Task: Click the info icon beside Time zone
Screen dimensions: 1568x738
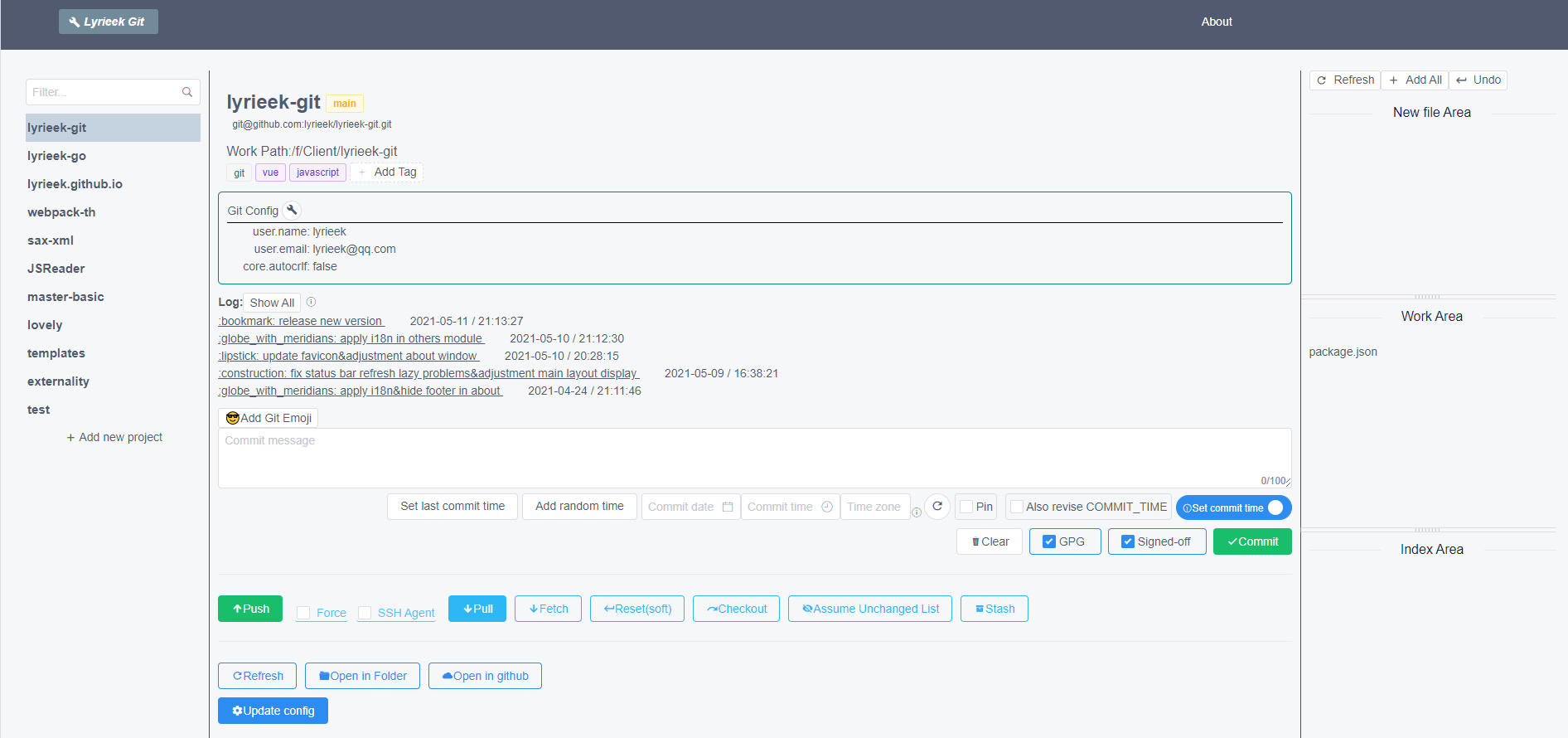Action: click(917, 512)
